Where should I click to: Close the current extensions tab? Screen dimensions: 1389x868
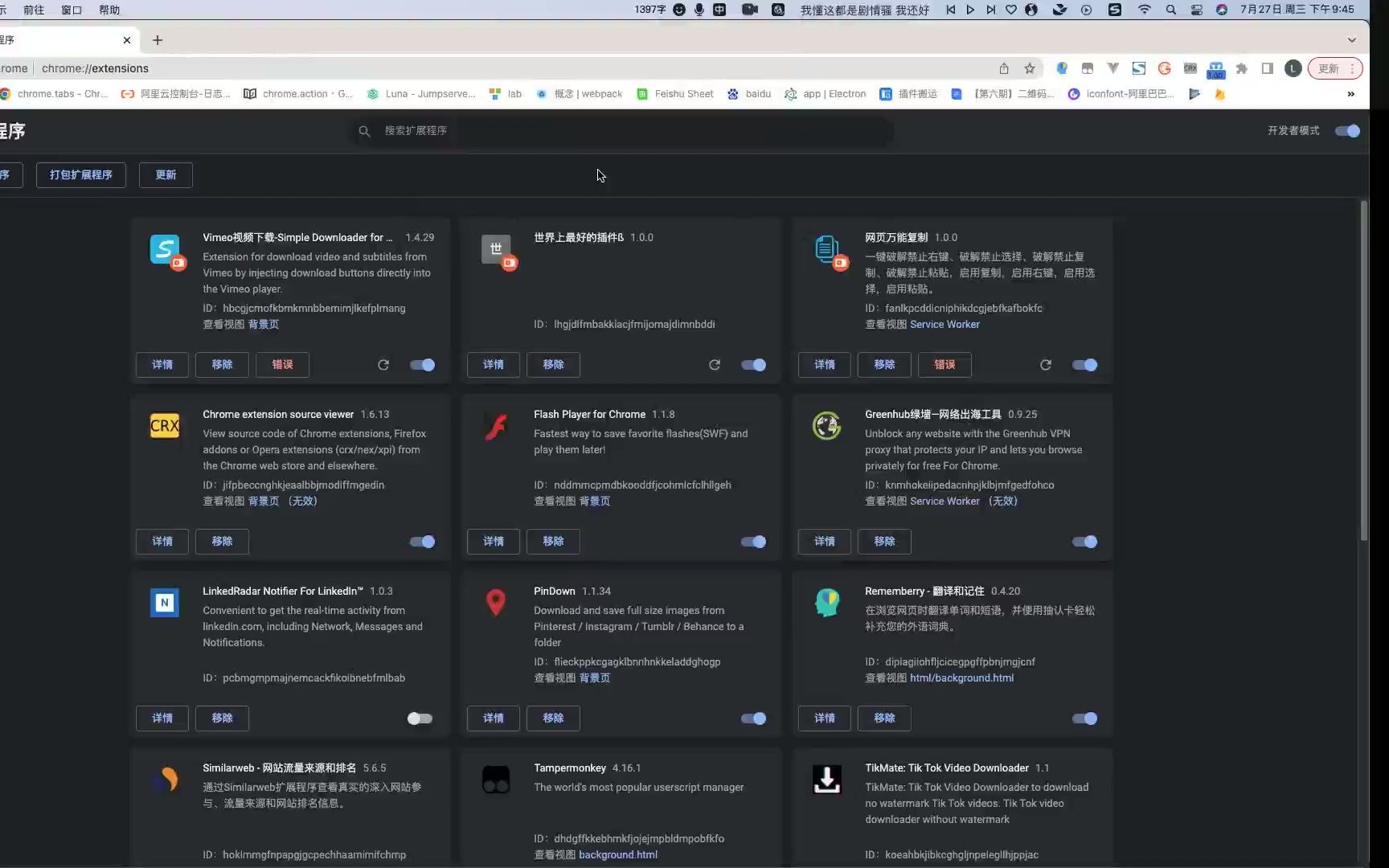(127, 40)
